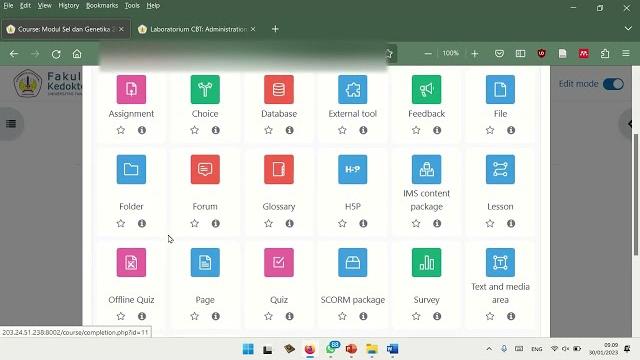Open the Tools menu

click(x=132, y=6)
